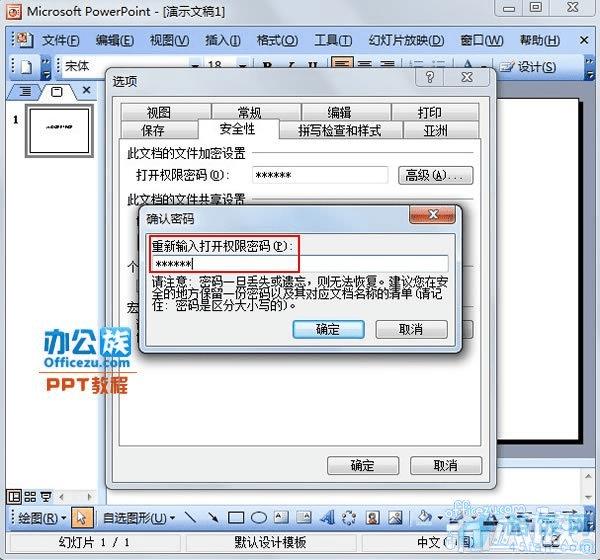Select the Rectangle drawing tool
The width and height of the screenshot is (600, 560).
(236, 518)
